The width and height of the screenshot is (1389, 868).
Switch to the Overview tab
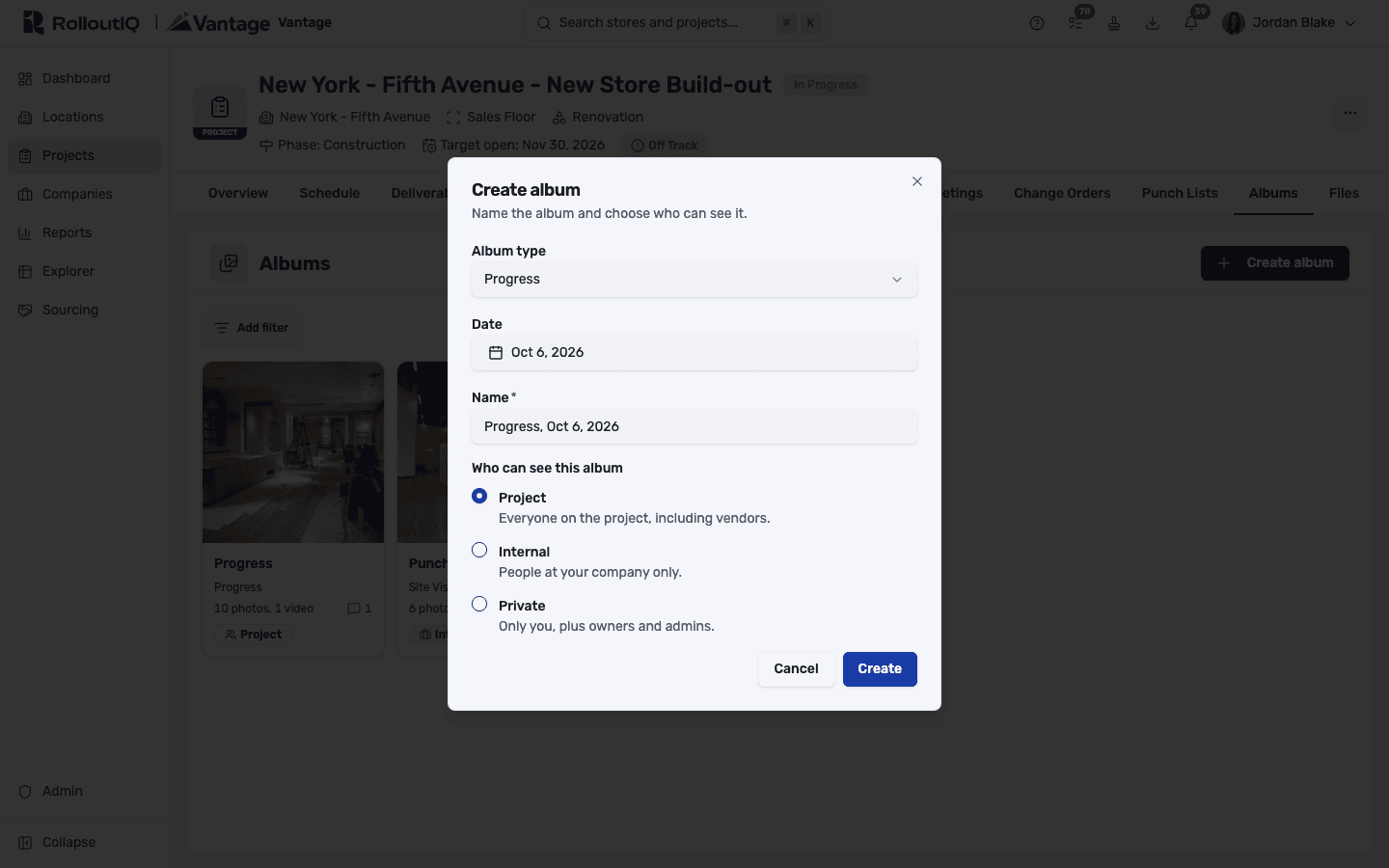(x=238, y=194)
